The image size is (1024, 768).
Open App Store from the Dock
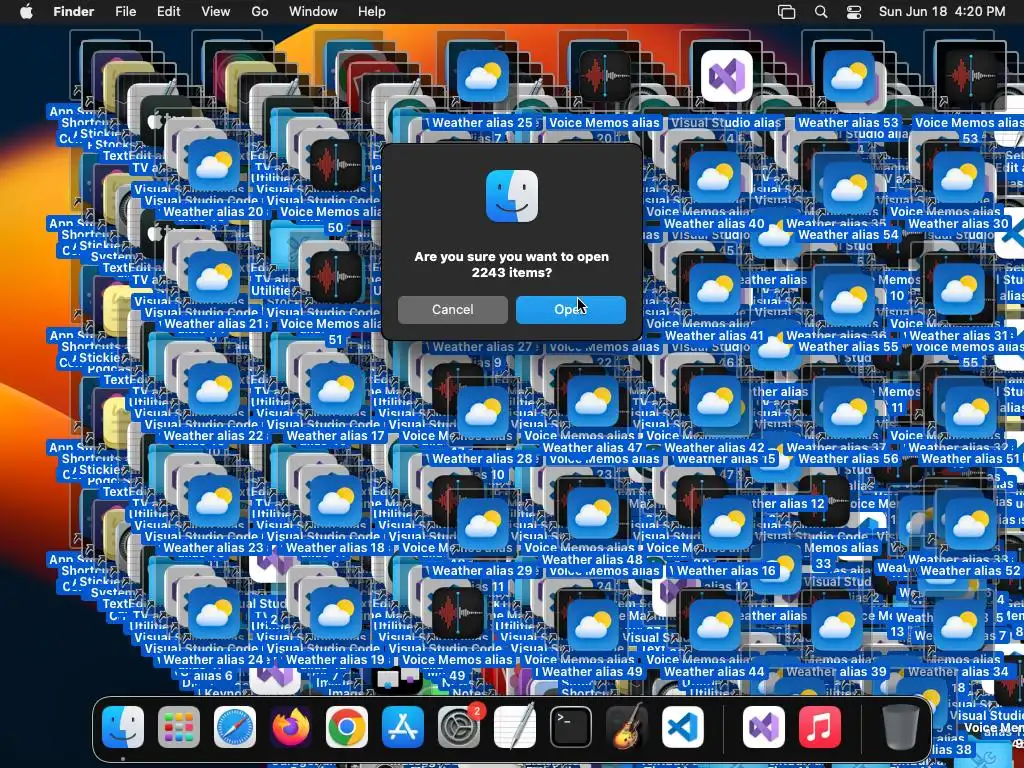click(x=403, y=727)
